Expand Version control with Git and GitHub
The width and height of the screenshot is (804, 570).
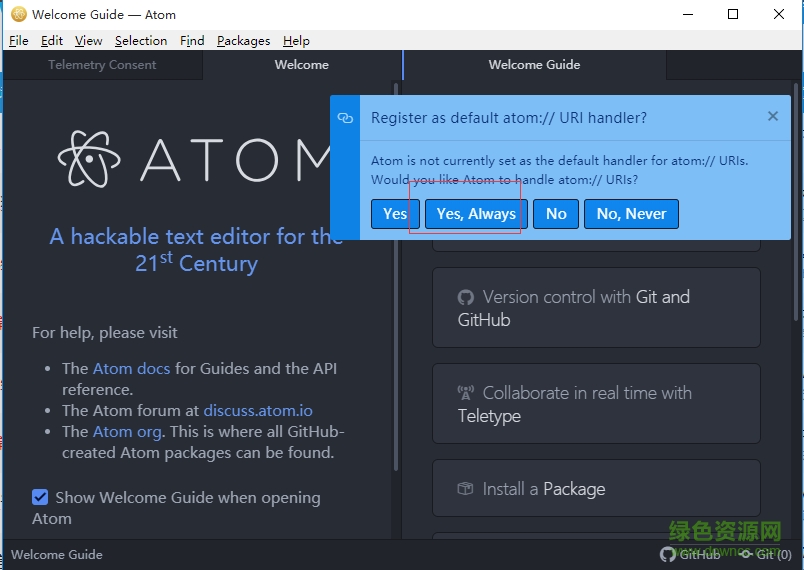click(x=596, y=308)
